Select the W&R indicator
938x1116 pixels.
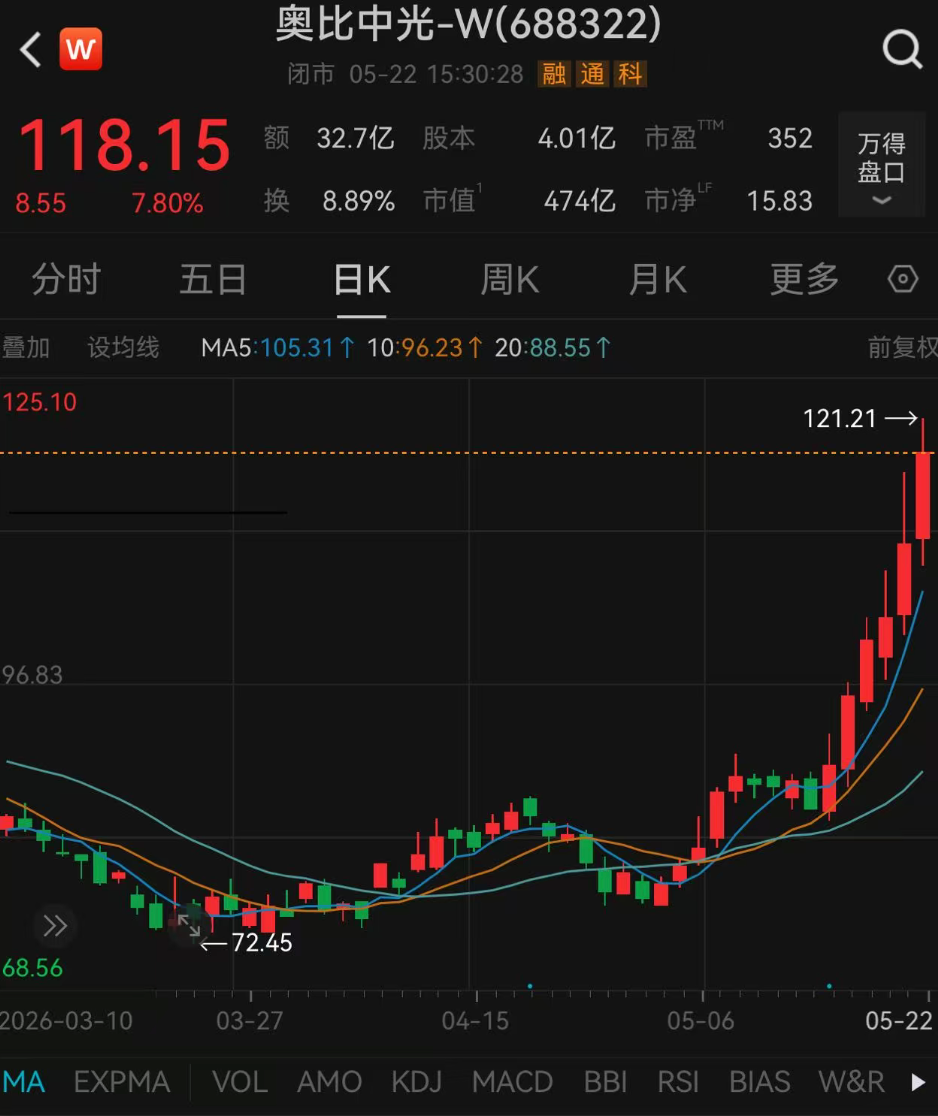click(851, 1082)
